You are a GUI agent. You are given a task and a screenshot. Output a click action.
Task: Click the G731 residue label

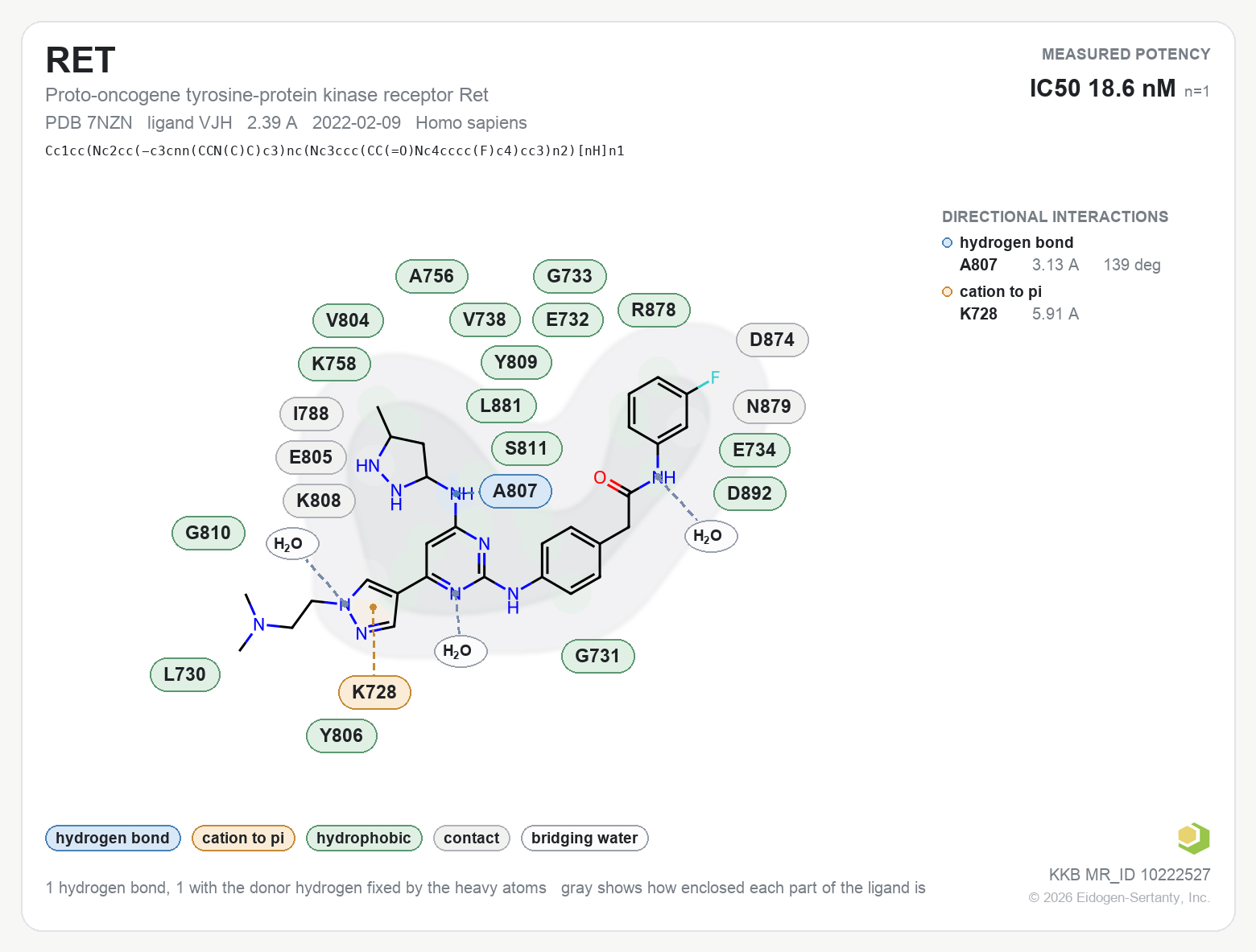597,656
